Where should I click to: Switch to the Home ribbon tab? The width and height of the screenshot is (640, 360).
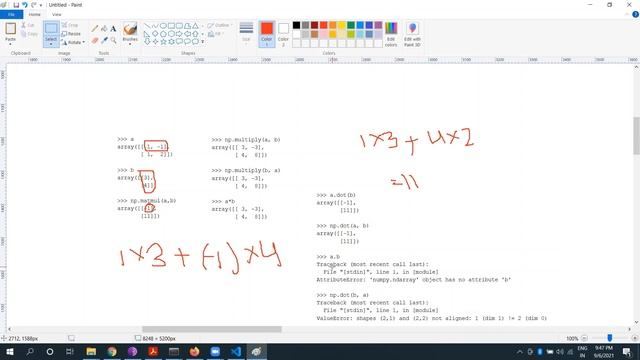tap(34, 14)
